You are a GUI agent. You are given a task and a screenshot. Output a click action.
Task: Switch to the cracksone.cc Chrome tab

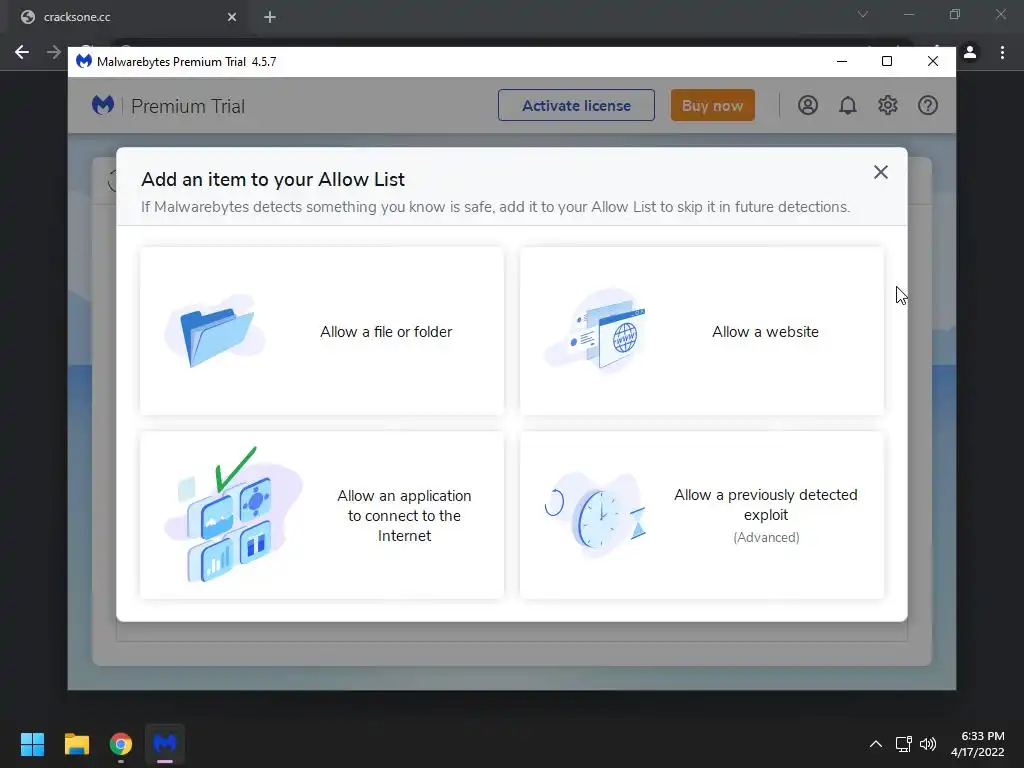tap(127, 17)
